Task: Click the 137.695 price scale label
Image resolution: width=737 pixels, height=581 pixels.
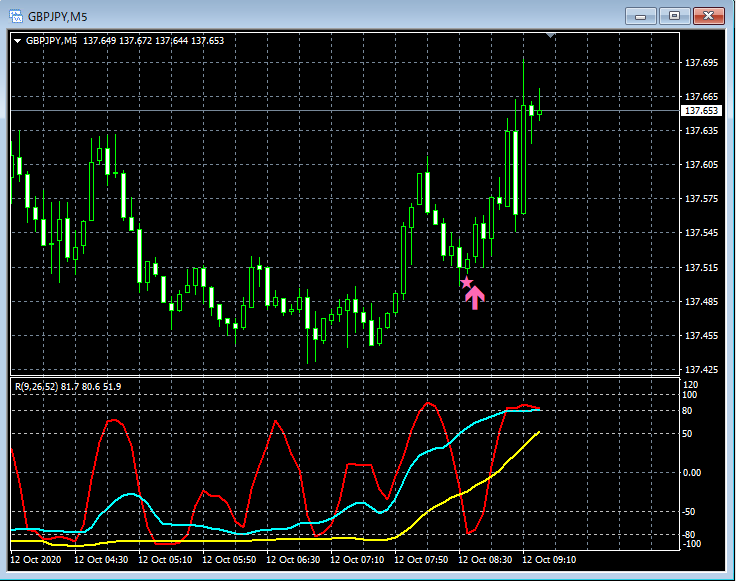Action: 701,63
